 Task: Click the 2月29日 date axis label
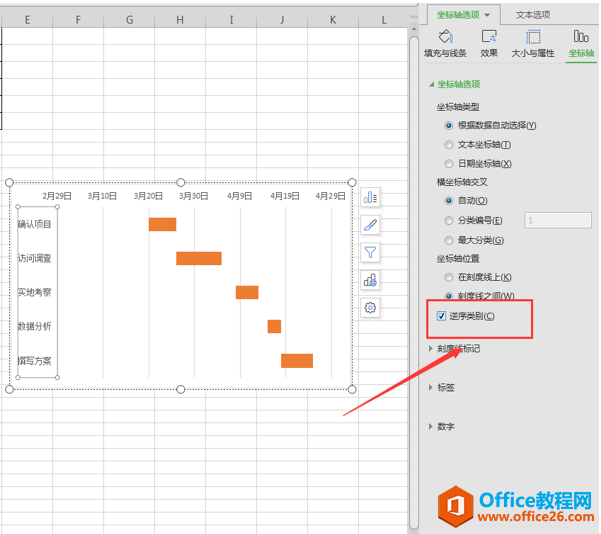pos(57,196)
